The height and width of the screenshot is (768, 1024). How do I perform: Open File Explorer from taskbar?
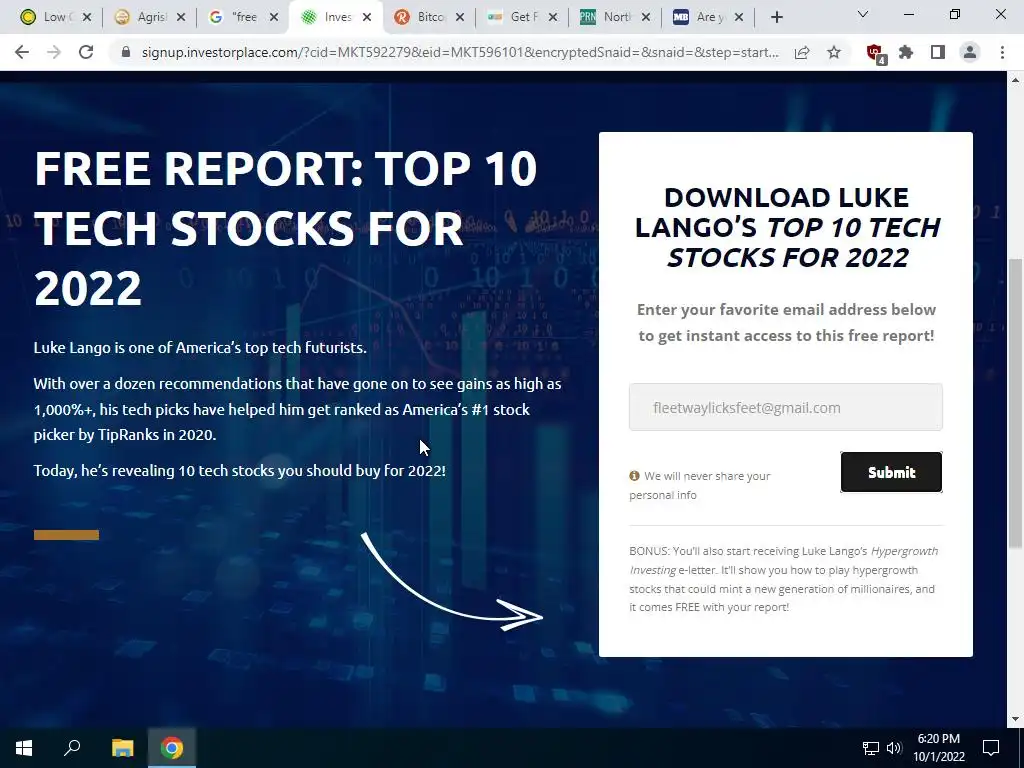coord(122,748)
